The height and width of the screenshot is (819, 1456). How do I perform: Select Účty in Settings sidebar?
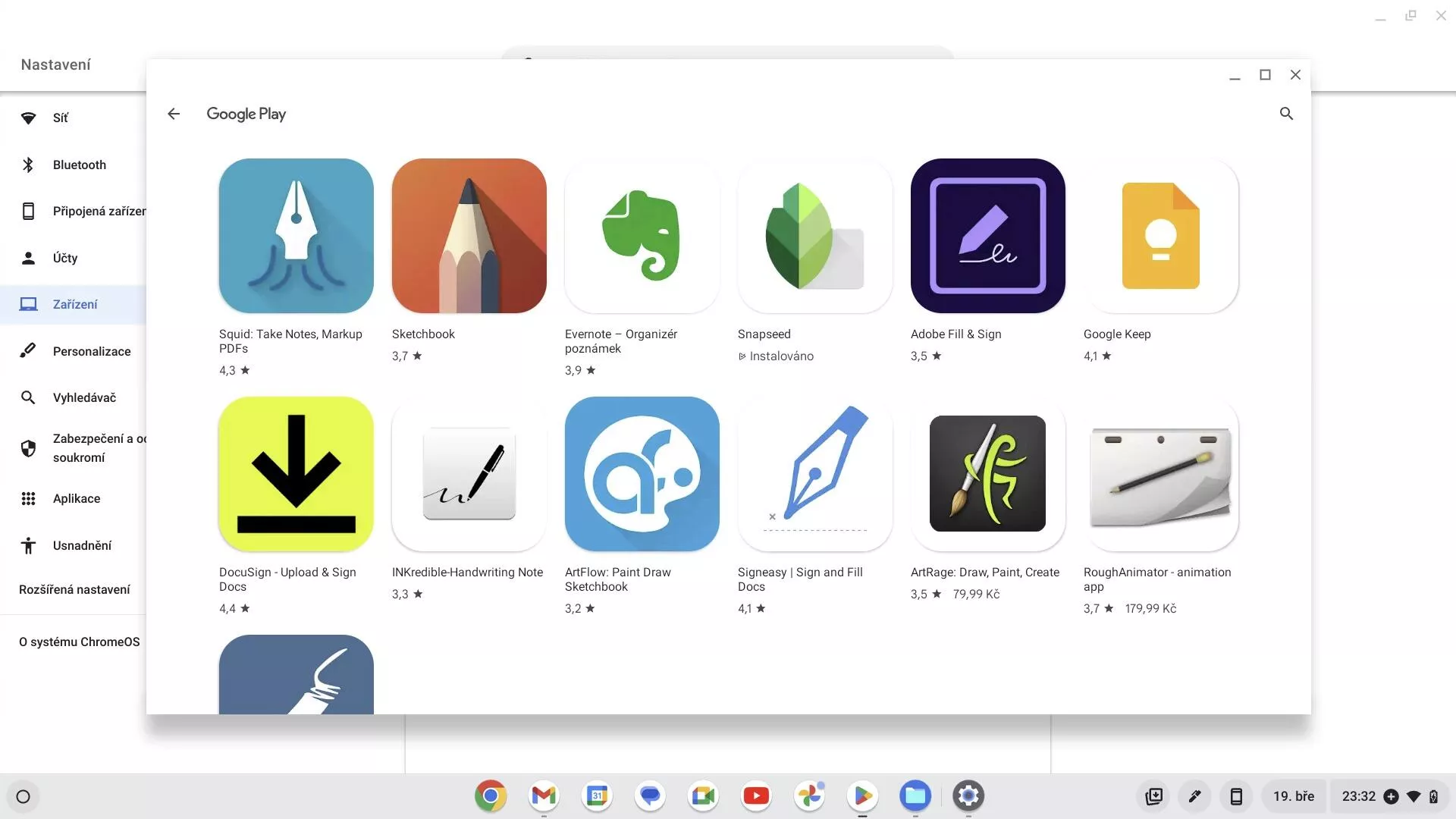pyautogui.click(x=74, y=258)
